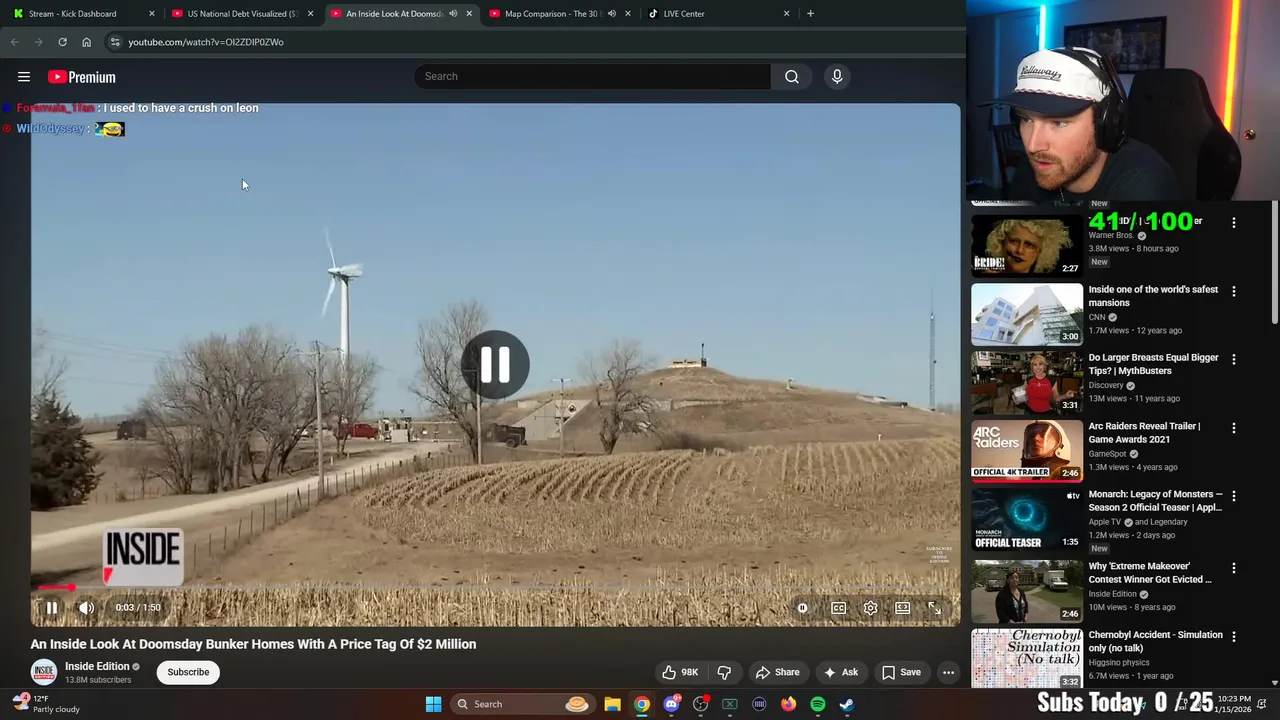Open a new browser tab with plus

(810, 14)
